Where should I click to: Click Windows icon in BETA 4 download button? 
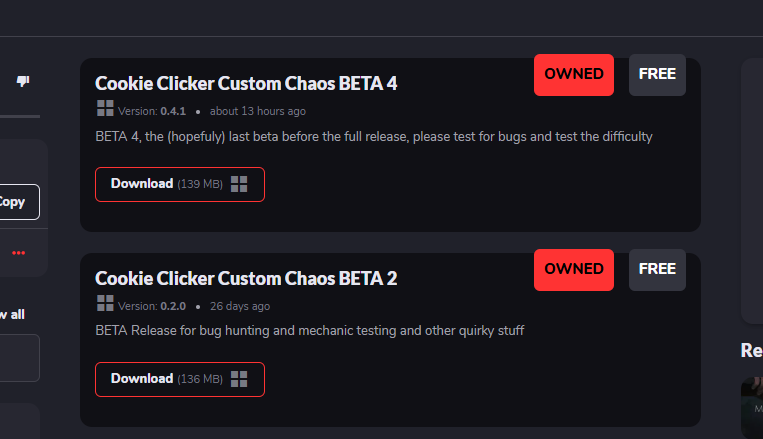point(239,184)
